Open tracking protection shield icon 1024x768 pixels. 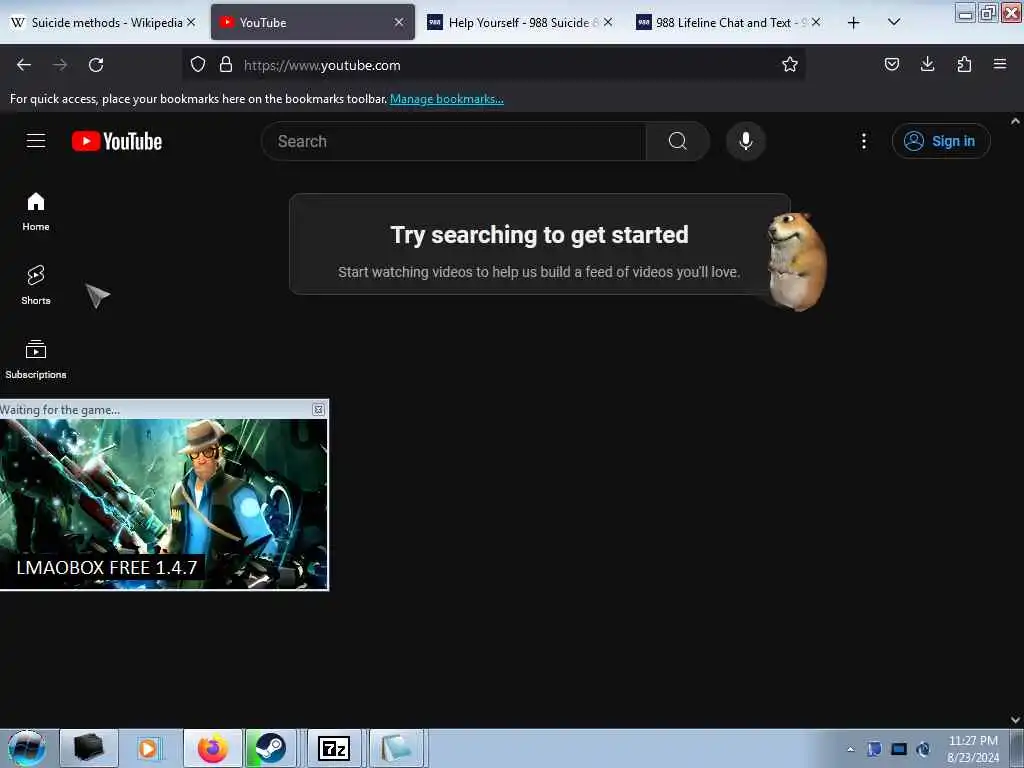[198, 65]
